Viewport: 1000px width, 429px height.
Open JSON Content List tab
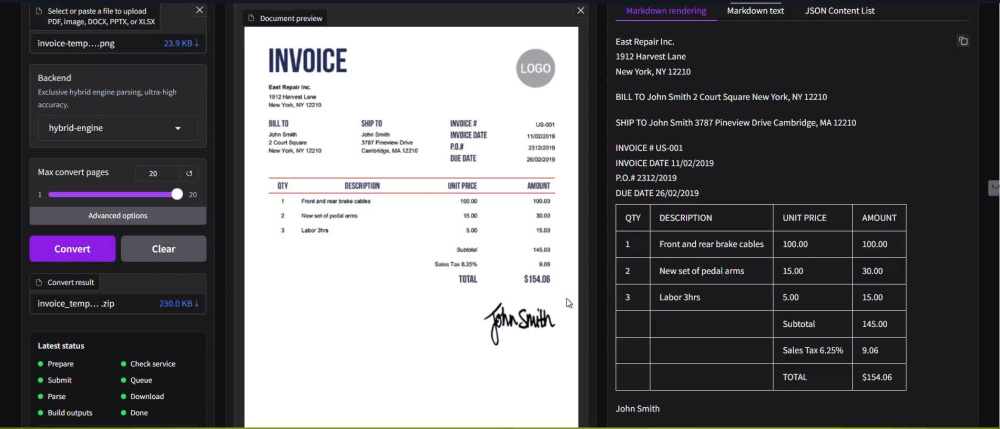click(x=839, y=11)
